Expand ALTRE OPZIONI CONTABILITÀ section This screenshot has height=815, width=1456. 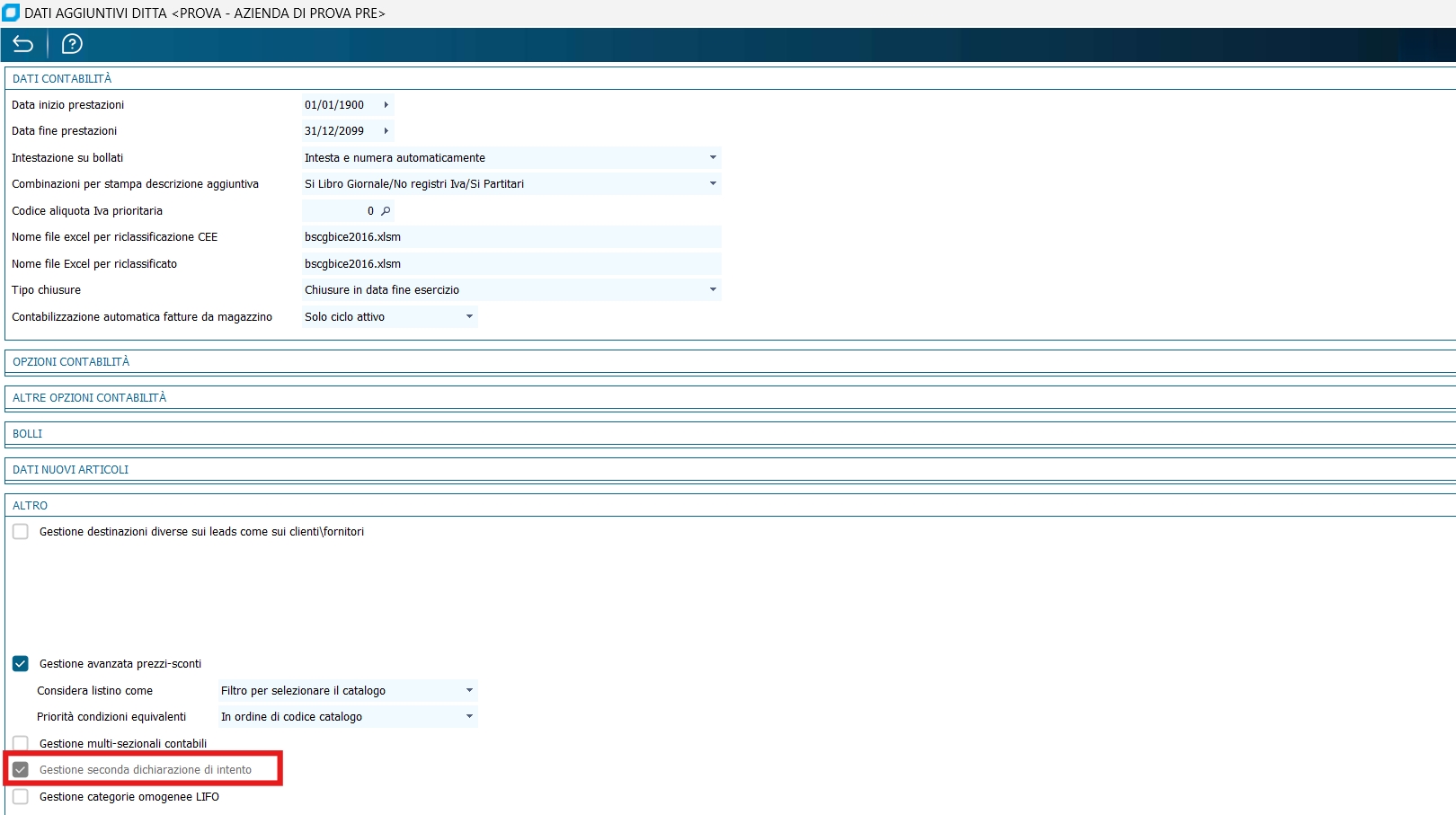click(x=90, y=398)
